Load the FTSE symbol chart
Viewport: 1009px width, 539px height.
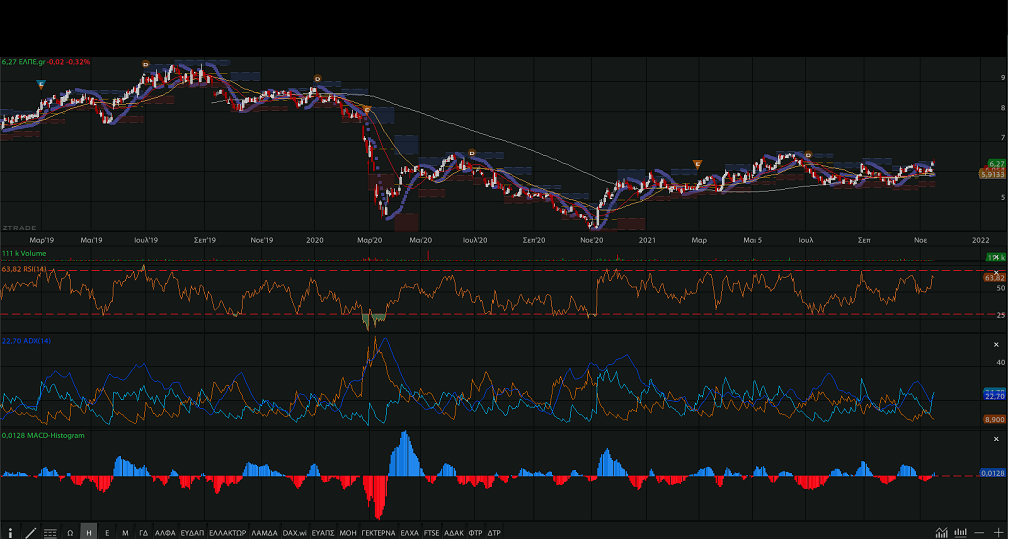(431, 532)
